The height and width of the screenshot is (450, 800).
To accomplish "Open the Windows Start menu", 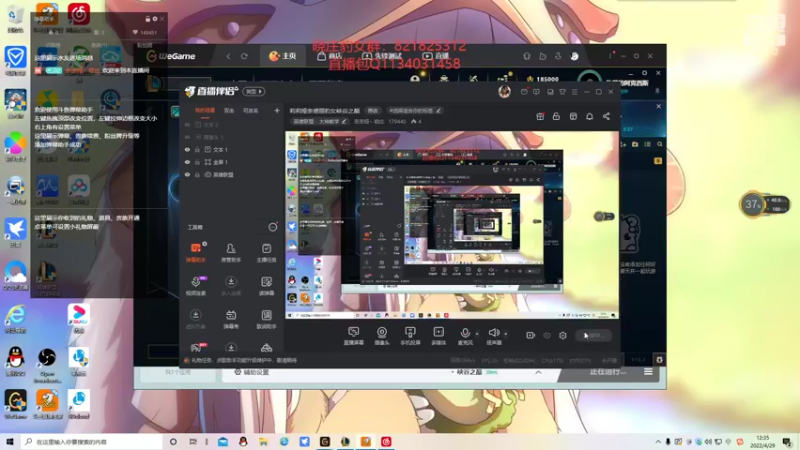I will click(x=10, y=442).
